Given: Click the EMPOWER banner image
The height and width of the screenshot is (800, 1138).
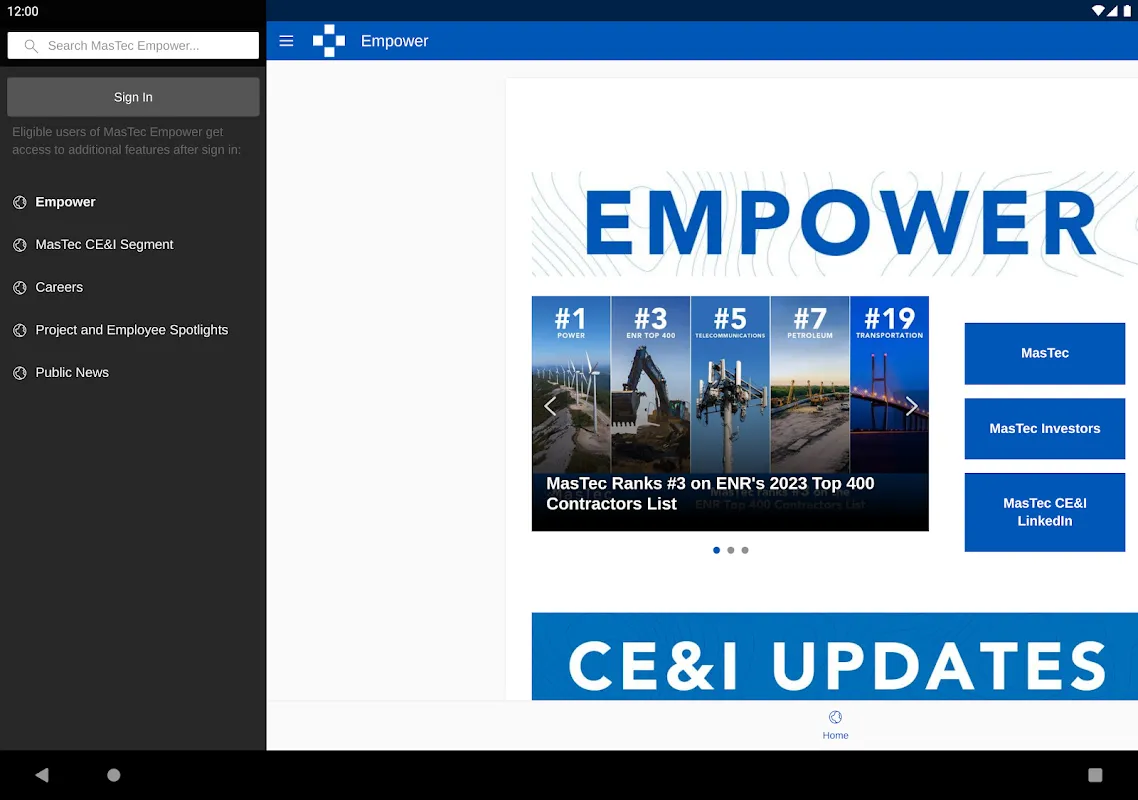Looking at the screenshot, I should [x=835, y=224].
